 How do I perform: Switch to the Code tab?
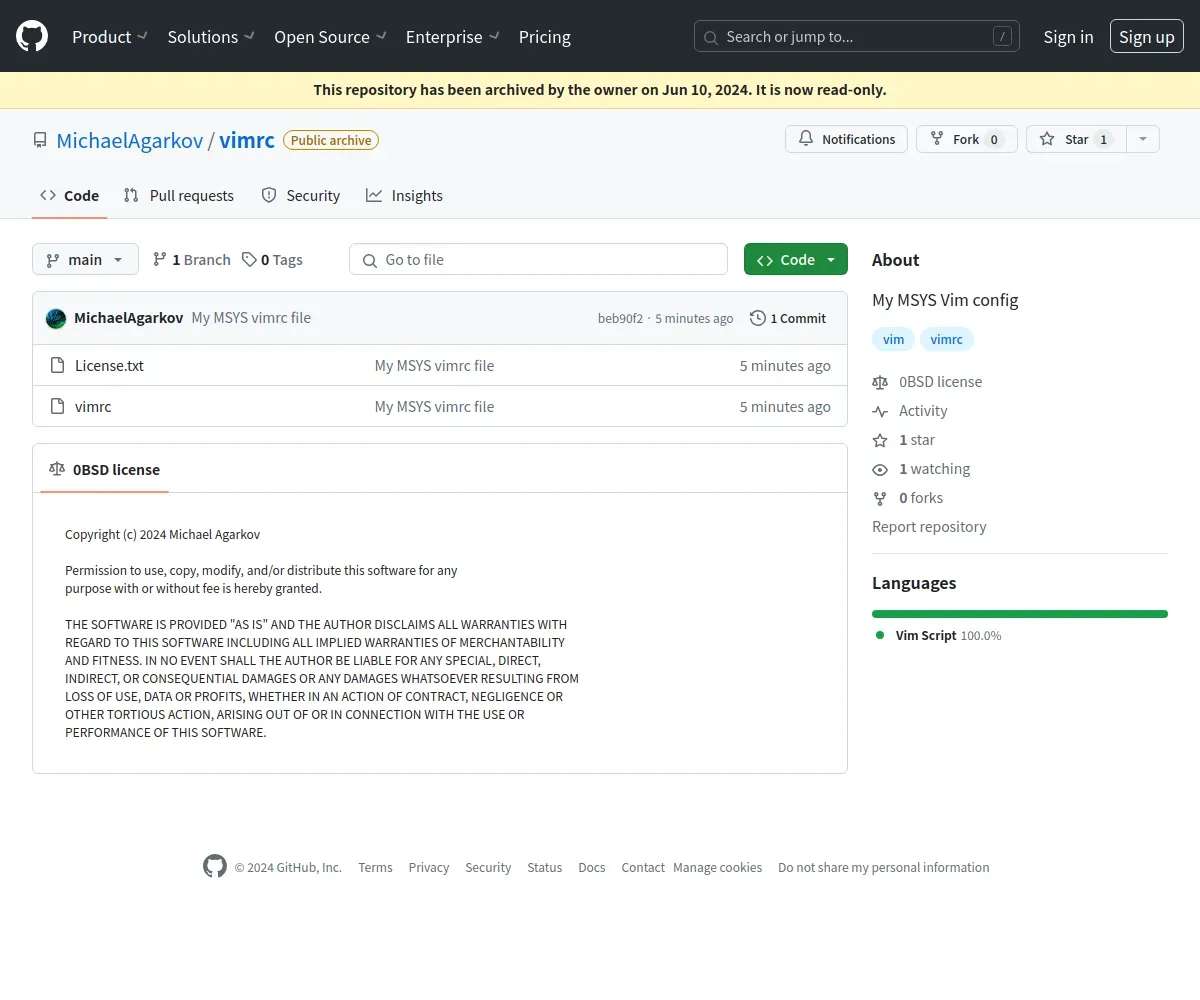pyautogui.click(x=69, y=196)
